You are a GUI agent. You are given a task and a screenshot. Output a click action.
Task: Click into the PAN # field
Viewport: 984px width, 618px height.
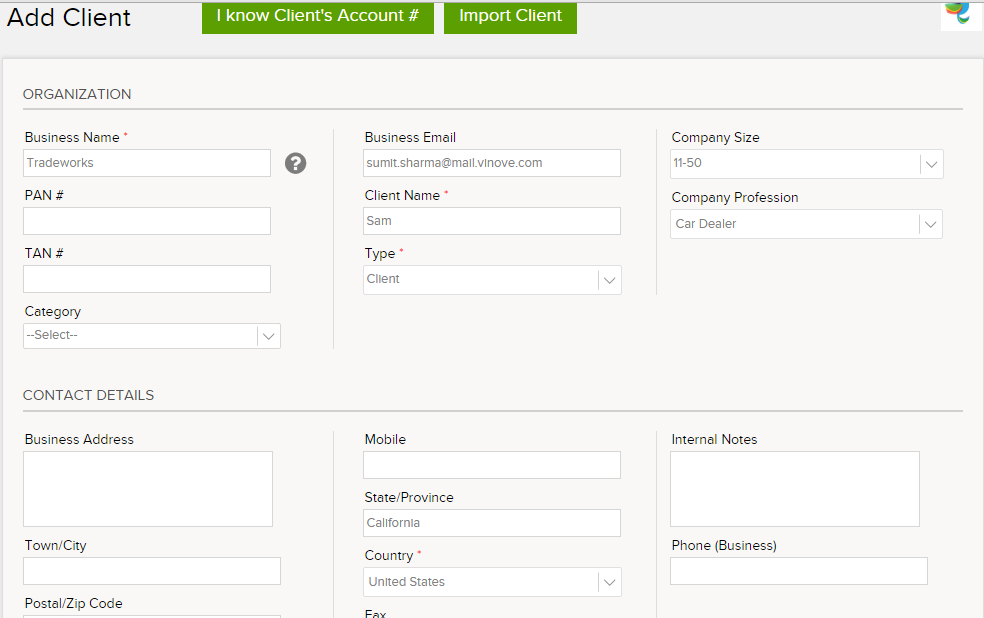pyautogui.click(x=147, y=221)
